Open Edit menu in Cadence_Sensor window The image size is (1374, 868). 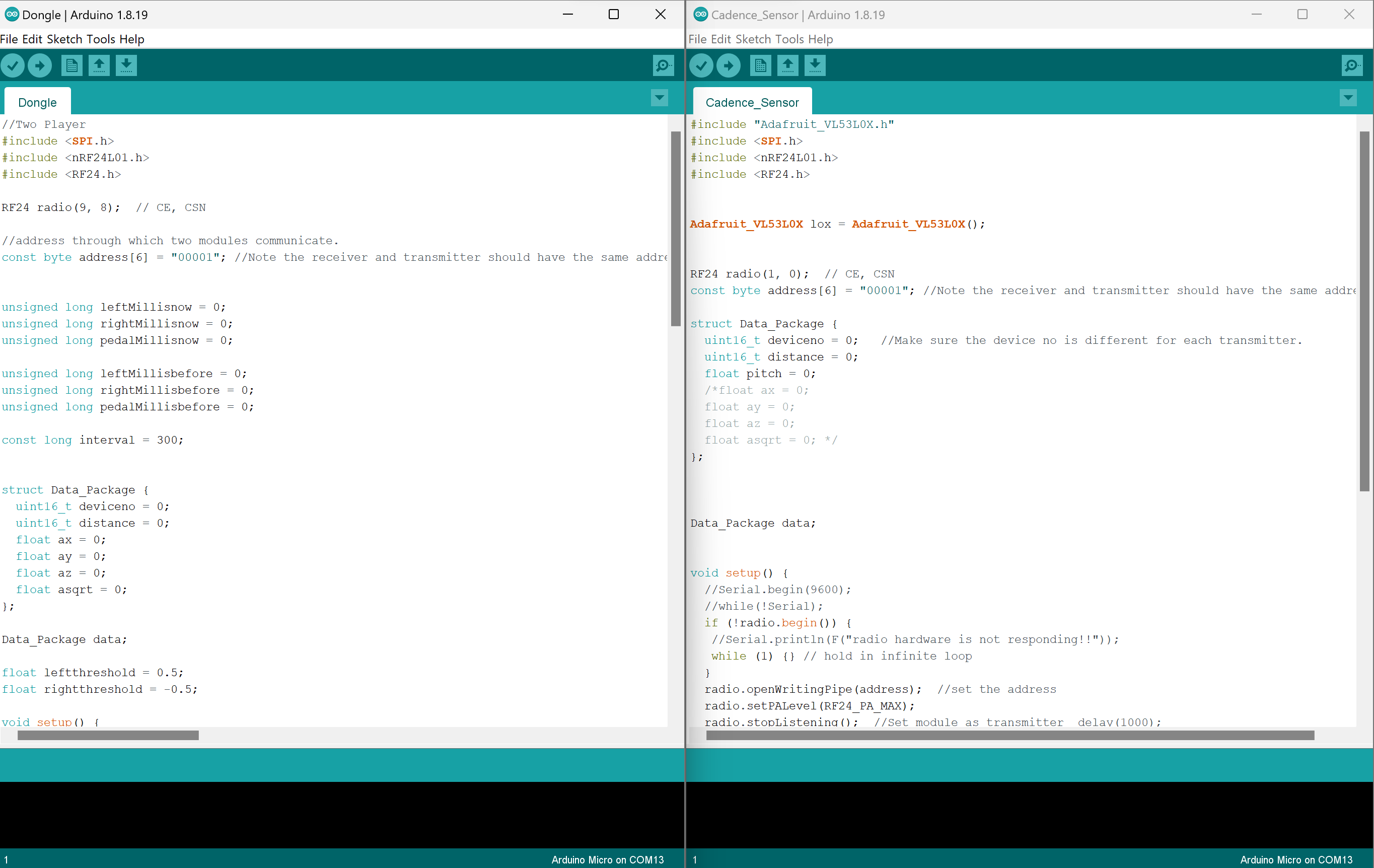(x=721, y=39)
